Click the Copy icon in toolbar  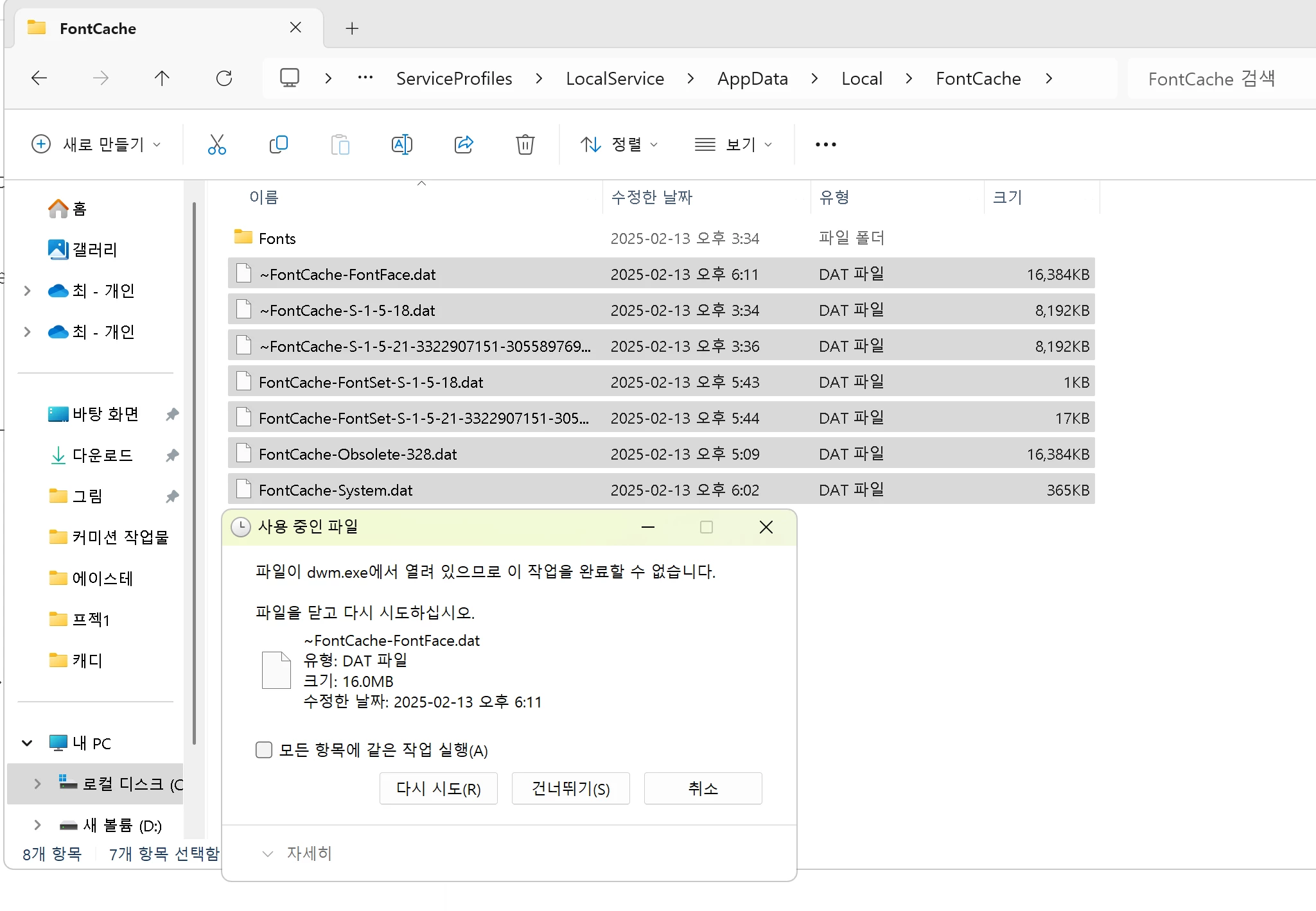point(278,144)
